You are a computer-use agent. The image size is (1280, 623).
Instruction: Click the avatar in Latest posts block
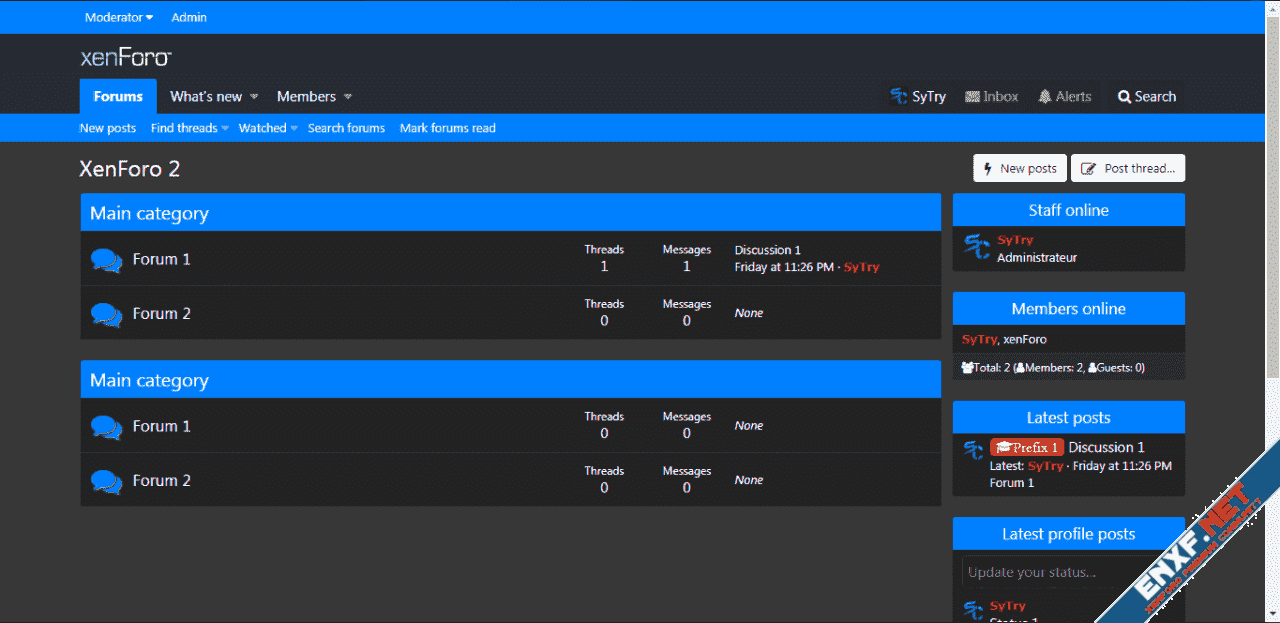973,450
